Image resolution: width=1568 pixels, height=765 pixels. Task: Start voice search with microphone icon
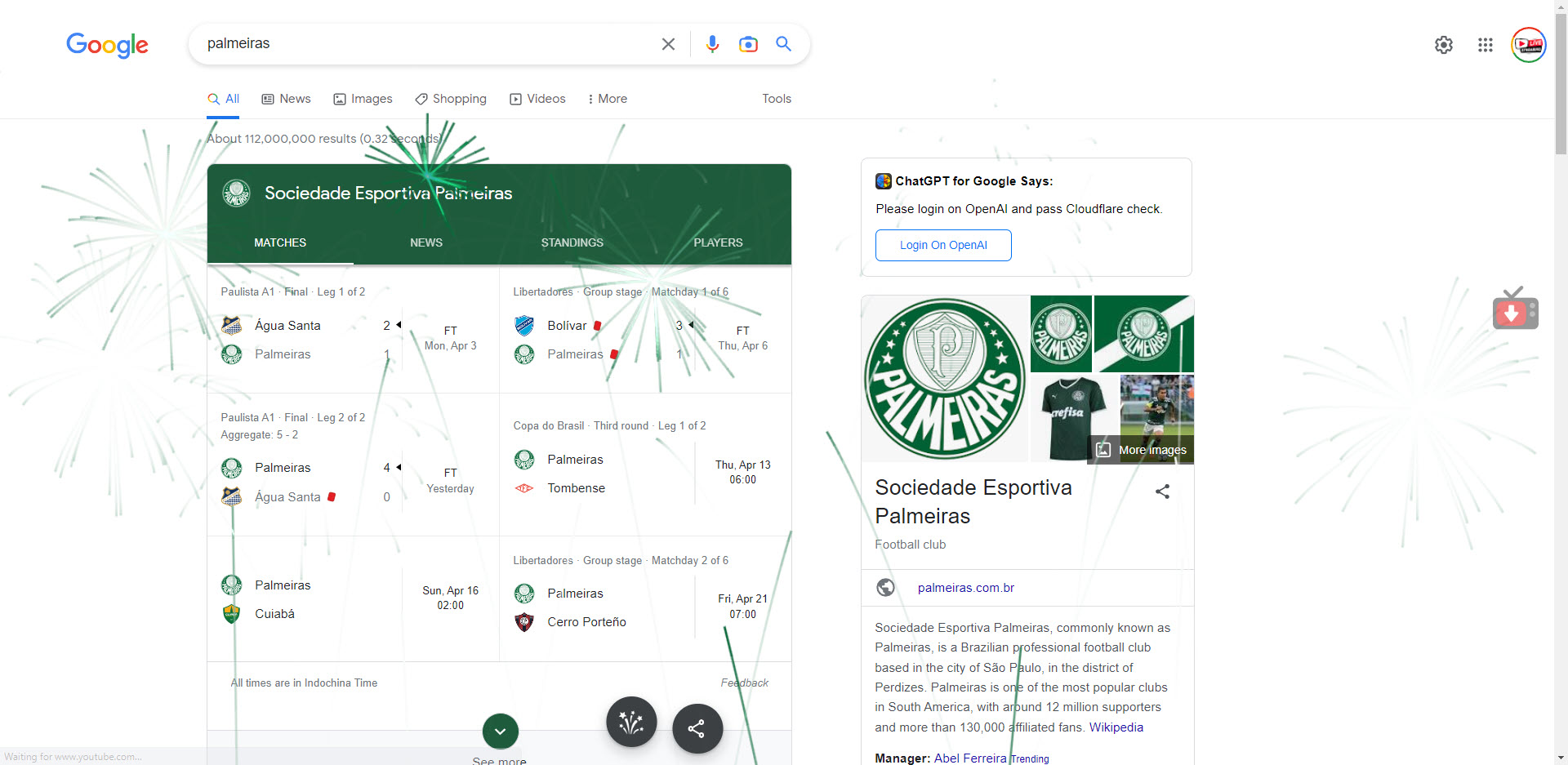pos(712,44)
